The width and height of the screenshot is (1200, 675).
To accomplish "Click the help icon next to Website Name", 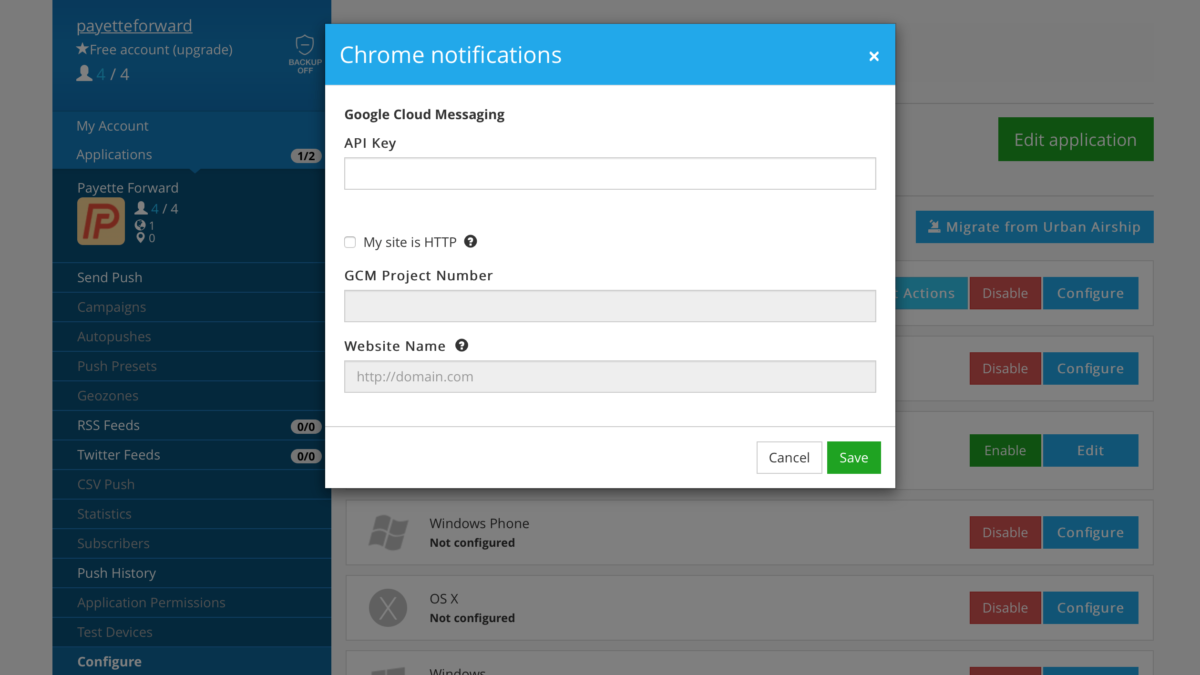I will 461,345.
